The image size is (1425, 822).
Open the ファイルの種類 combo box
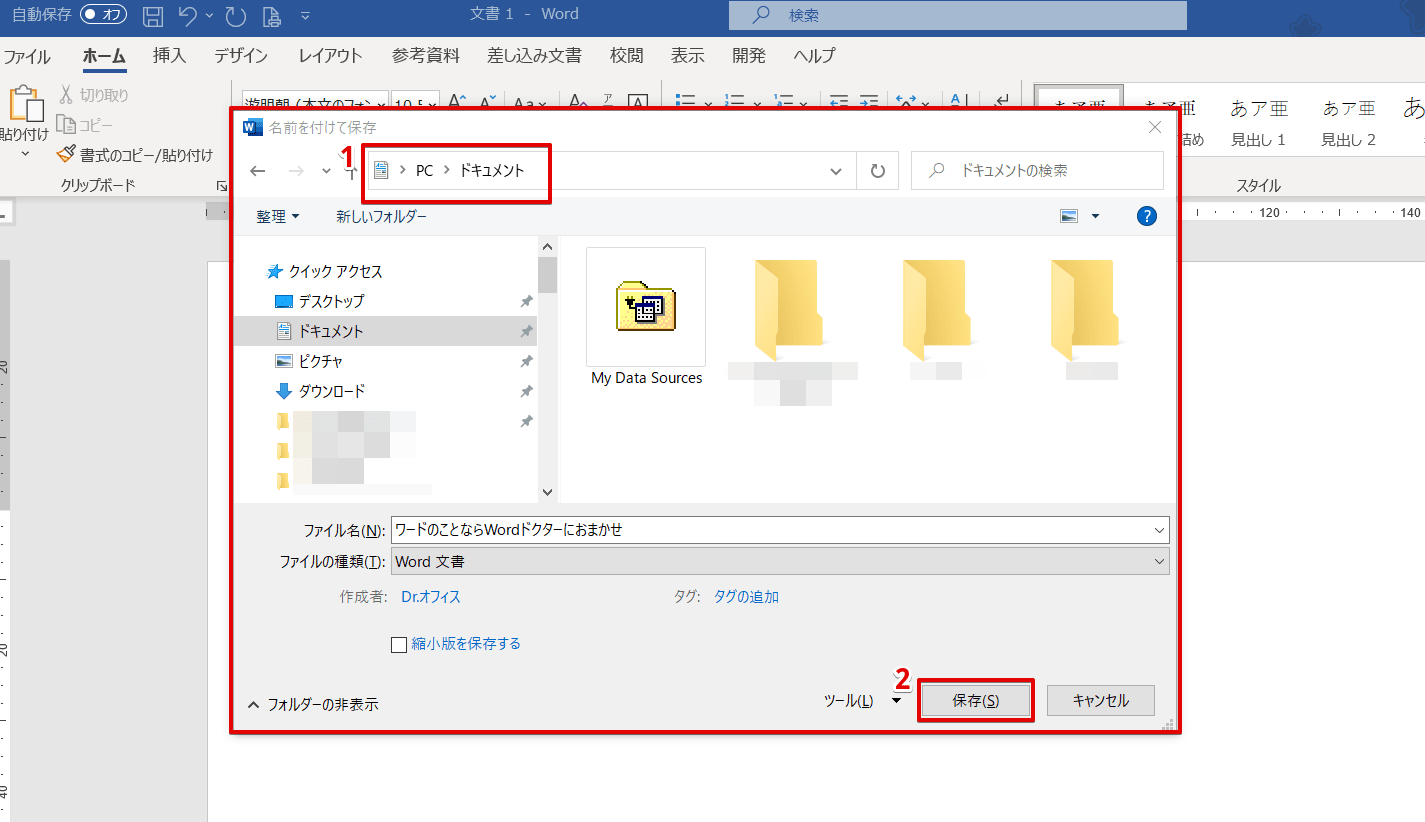tap(780, 562)
